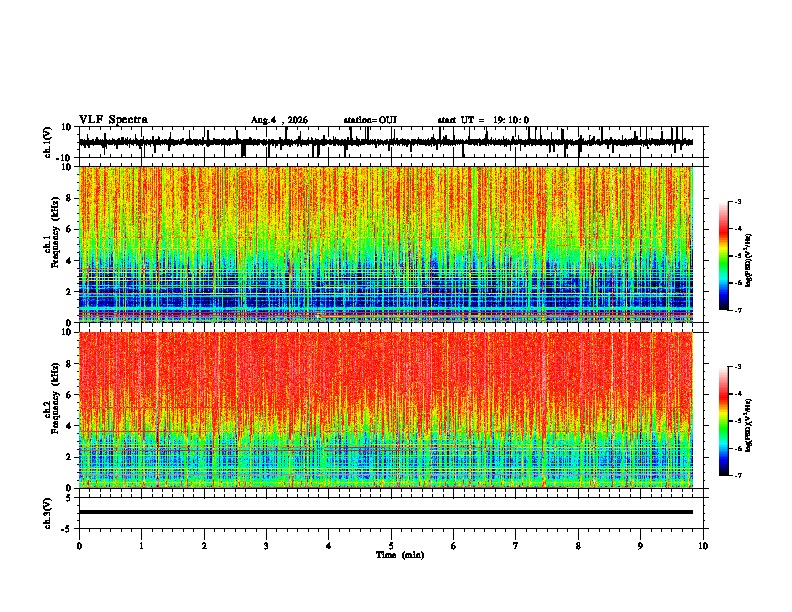
Task: Click the "-3" label on ch.1 colorbar
Action: 737,201
